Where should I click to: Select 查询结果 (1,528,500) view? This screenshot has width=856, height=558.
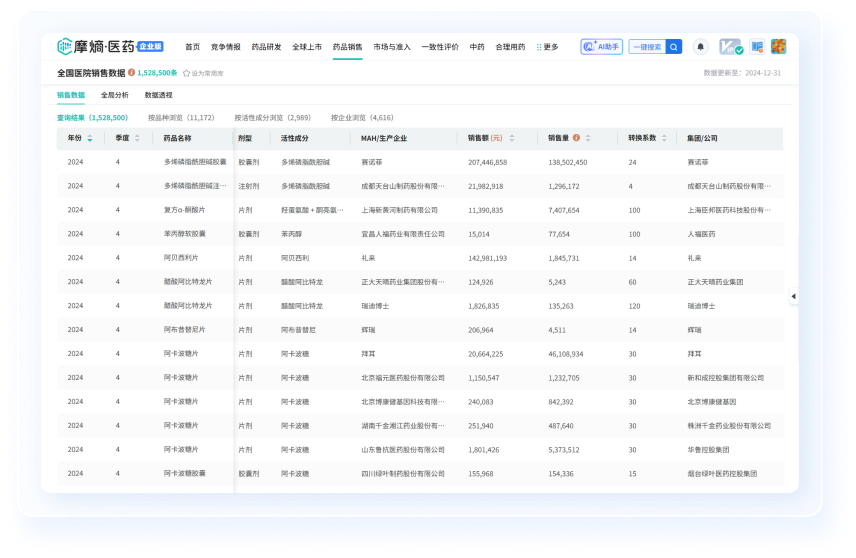coord(92,118)
